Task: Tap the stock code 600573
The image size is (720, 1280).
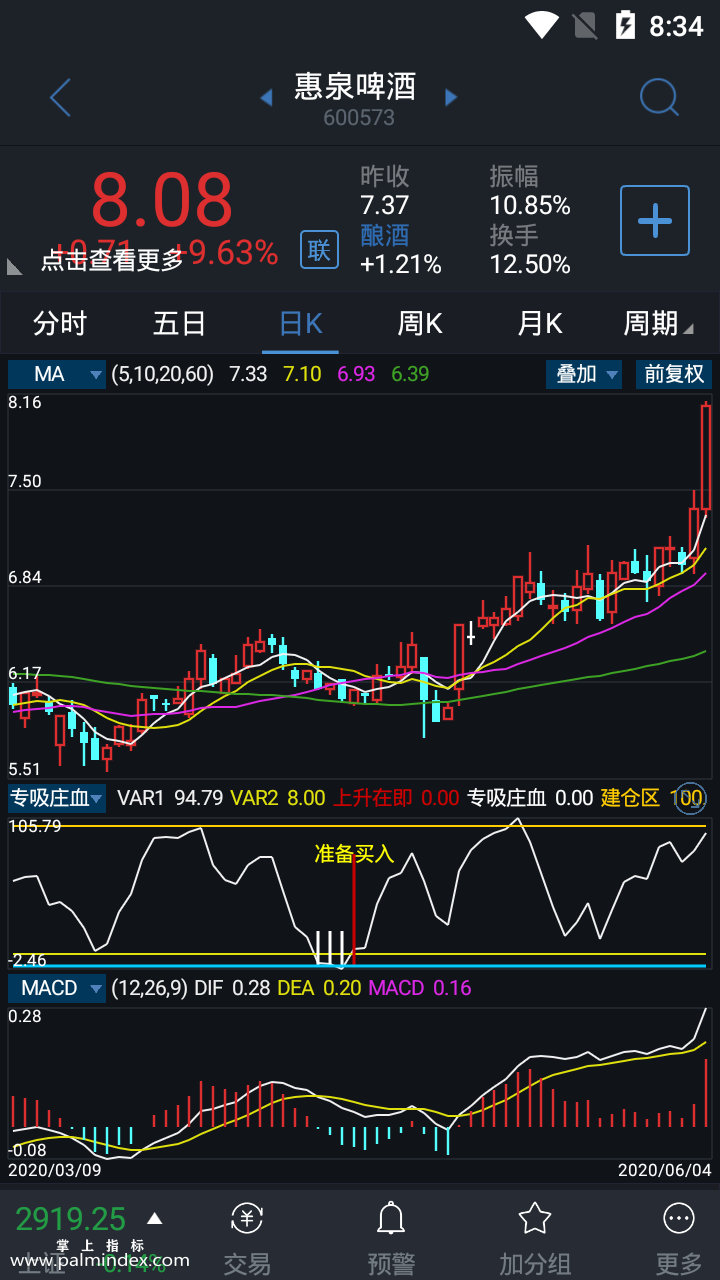Action: pyautogui.click(x=359, y=118)
